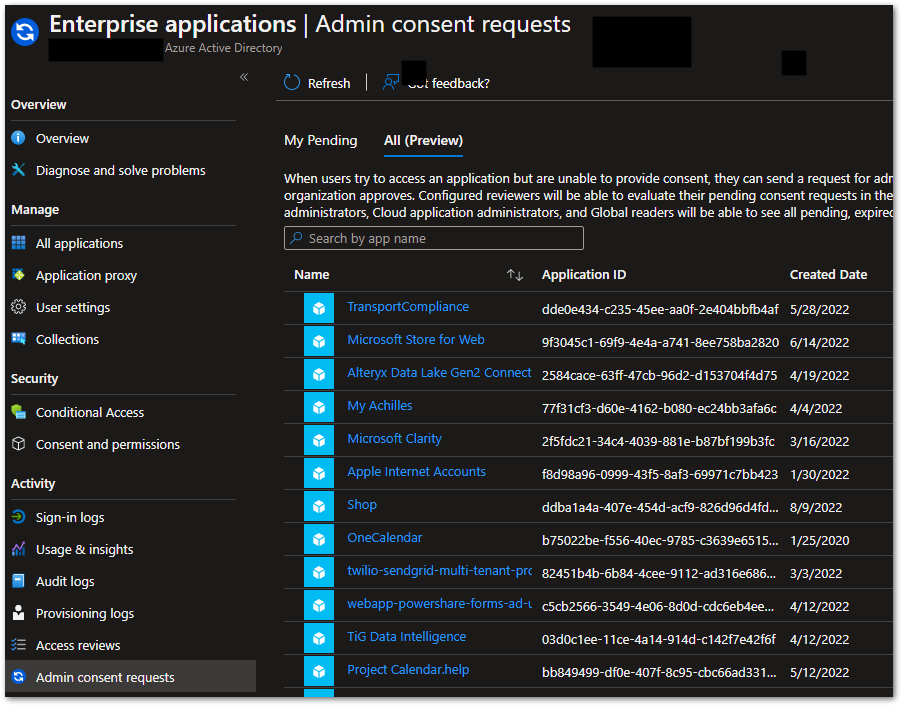The height and width of the screenshot is (706, 902).
Task: Open the TiG Data Intelligence link
Action: click(406, 636)
